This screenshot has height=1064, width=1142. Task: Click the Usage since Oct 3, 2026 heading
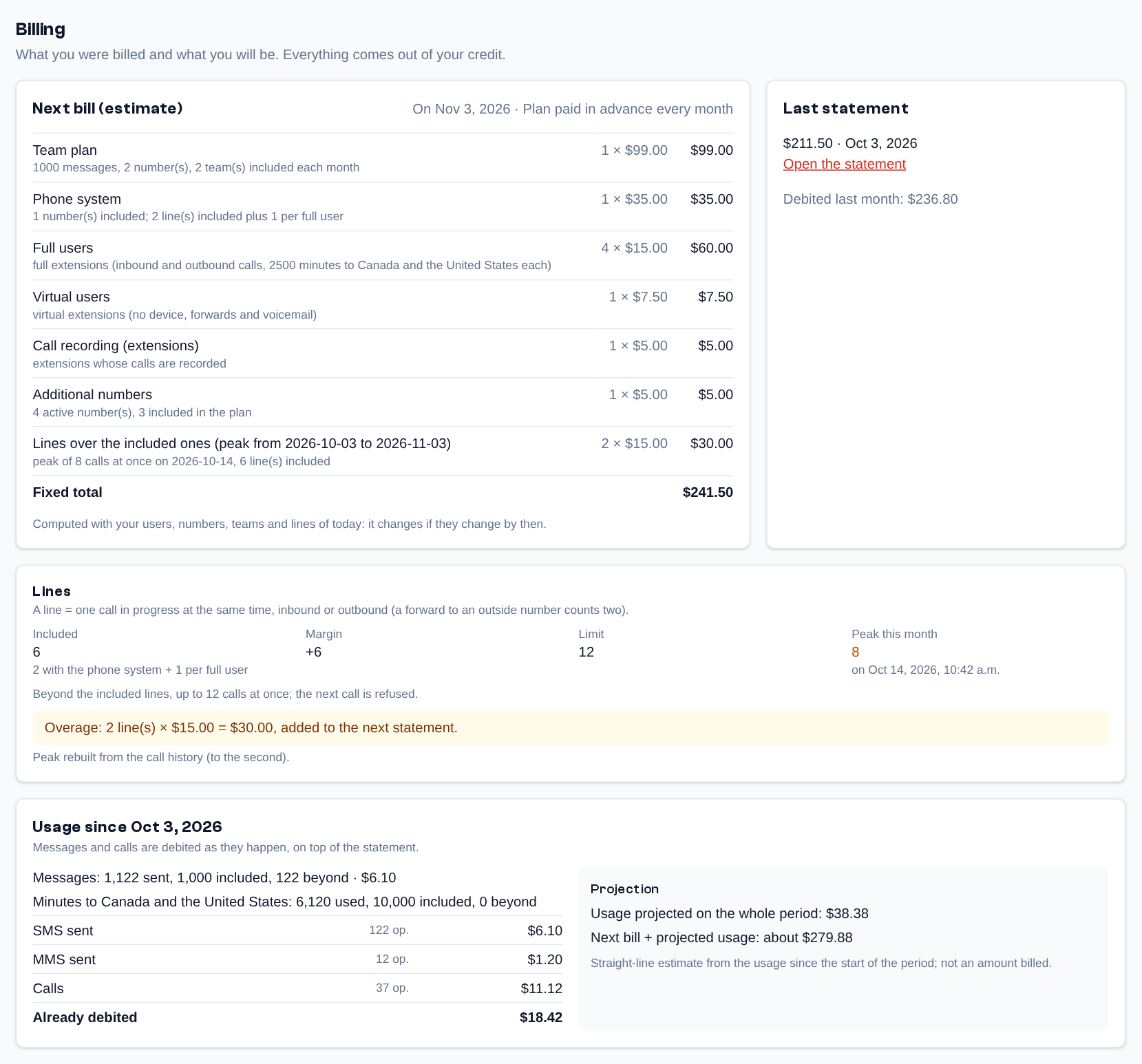(x=127, y=827)
